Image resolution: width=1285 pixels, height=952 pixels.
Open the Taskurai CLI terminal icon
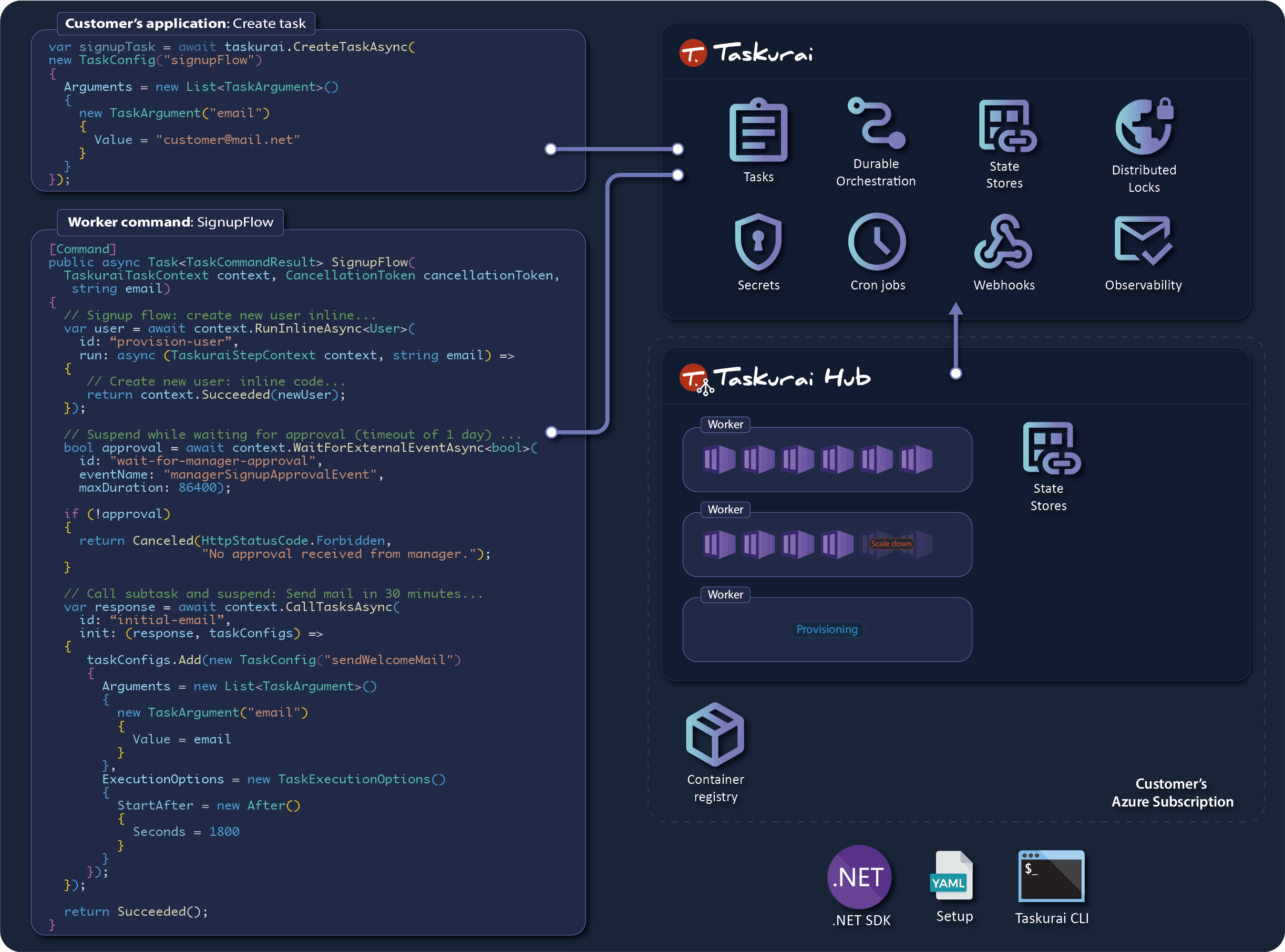point(1051,876)
